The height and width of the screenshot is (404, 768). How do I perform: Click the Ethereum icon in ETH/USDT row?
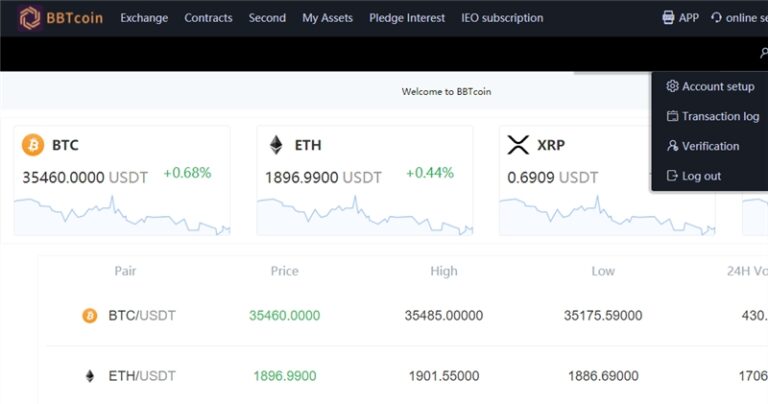pos(90,376)
